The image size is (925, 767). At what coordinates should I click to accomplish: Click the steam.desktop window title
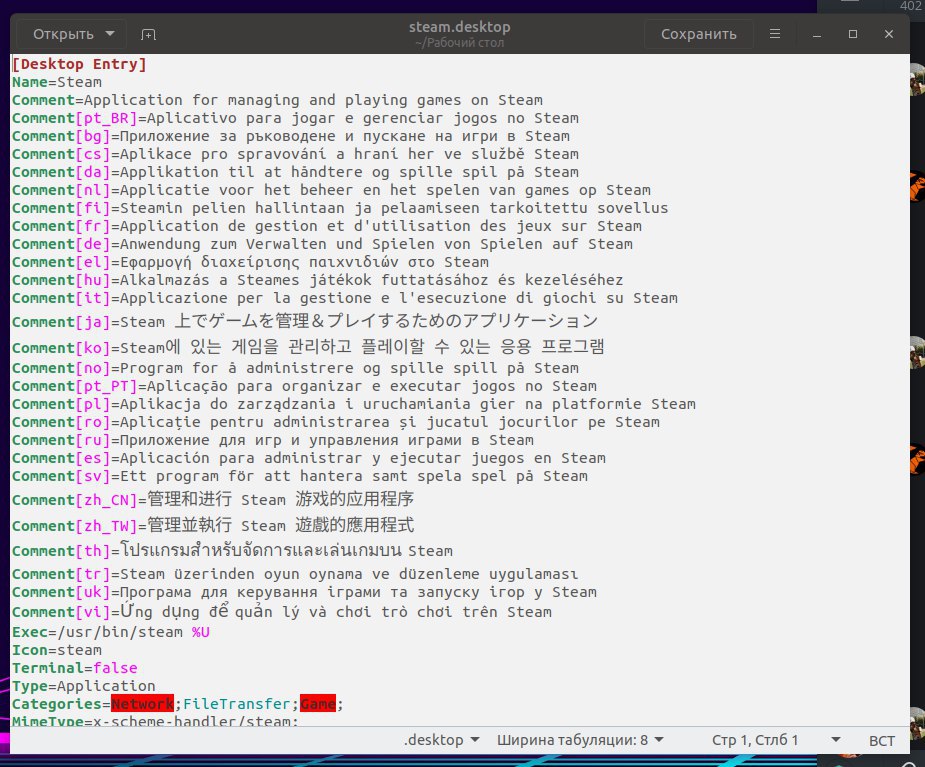[460, 27]
